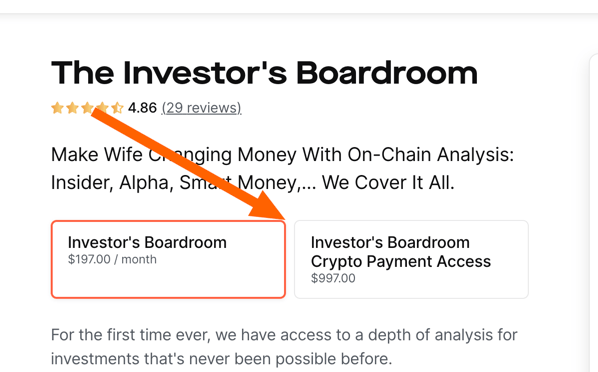
Task: Click the $197.00 / month price label
Action: click(x=112, y=259)
